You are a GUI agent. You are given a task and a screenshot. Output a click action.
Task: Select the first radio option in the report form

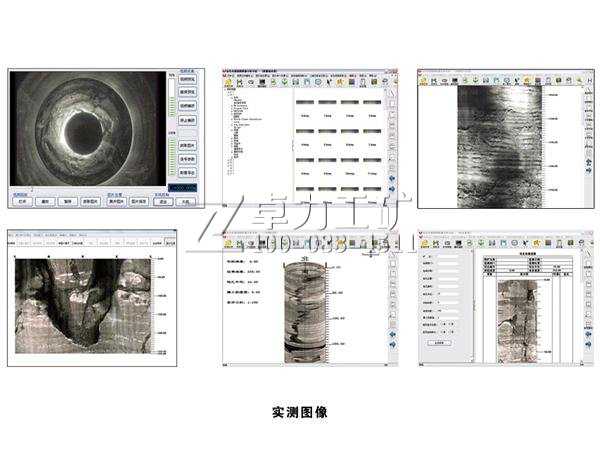pyautogui.click(x=442, y=323)
